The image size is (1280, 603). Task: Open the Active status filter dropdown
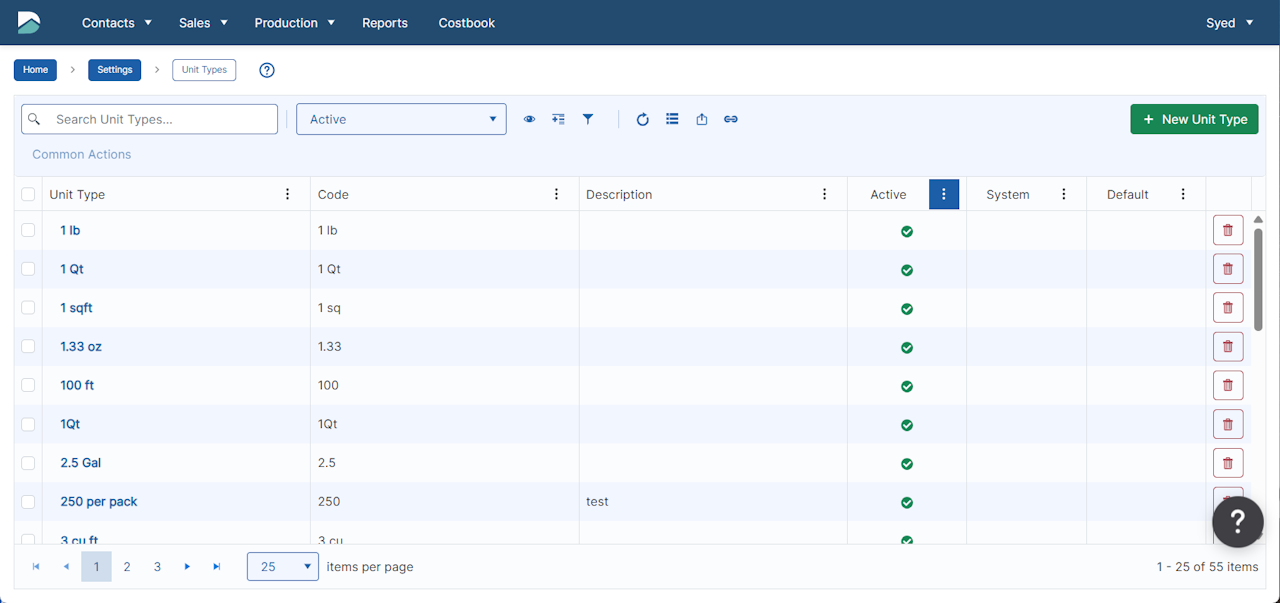(x=401, y=119)
